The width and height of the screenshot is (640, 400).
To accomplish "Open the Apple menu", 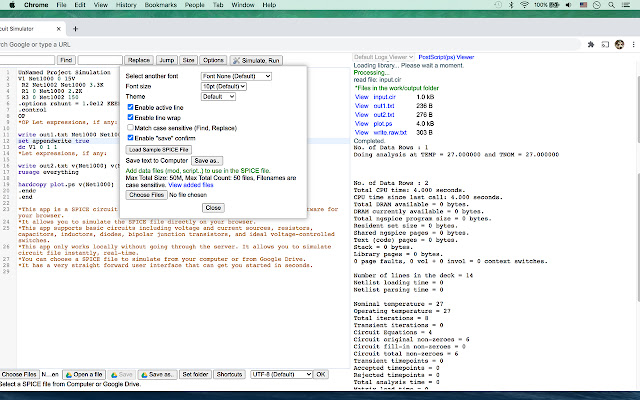I will coord(12,5).
